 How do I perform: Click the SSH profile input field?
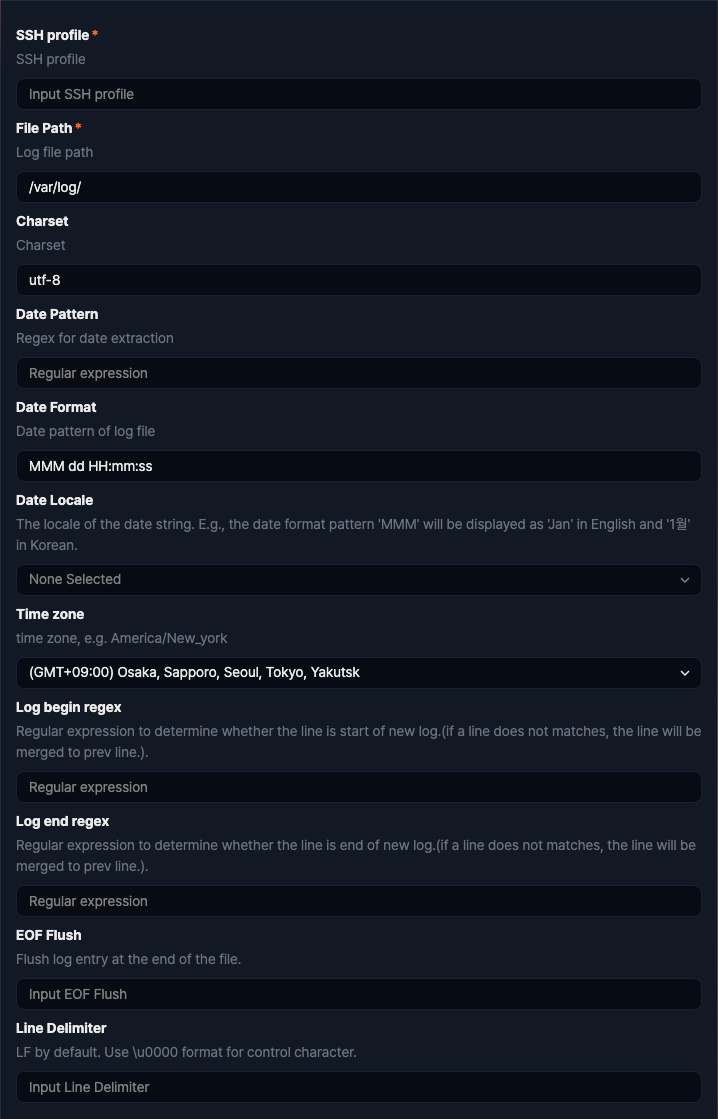point(358,94)
